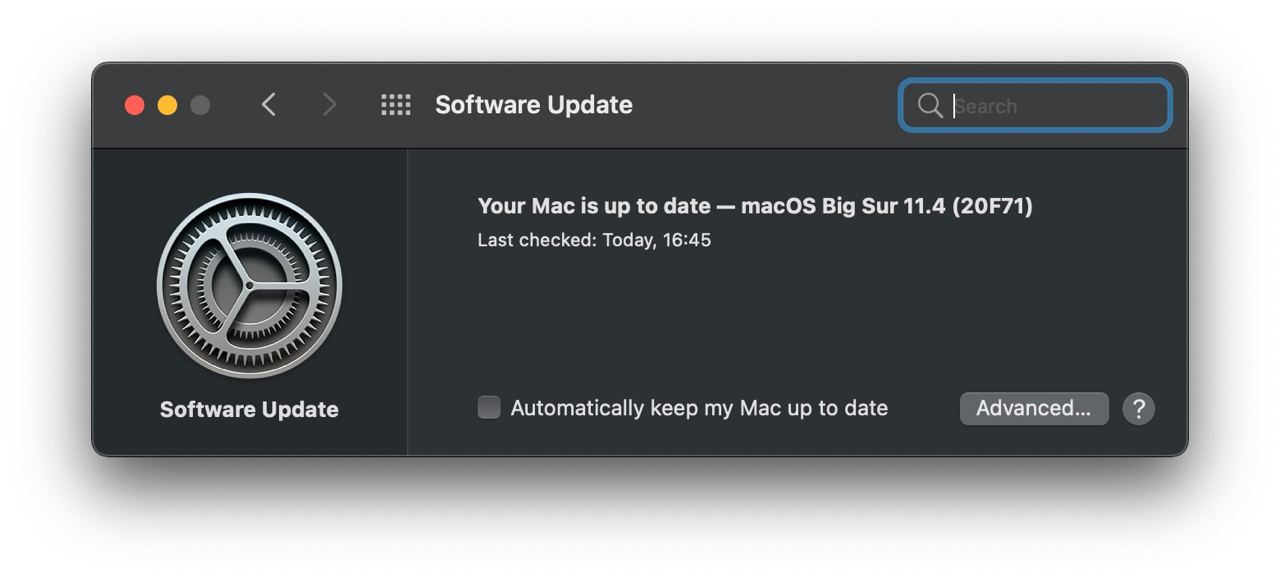Enable Automatically keep my Mac up to date
The image size is (1280, 578).
tap(489, 408)
